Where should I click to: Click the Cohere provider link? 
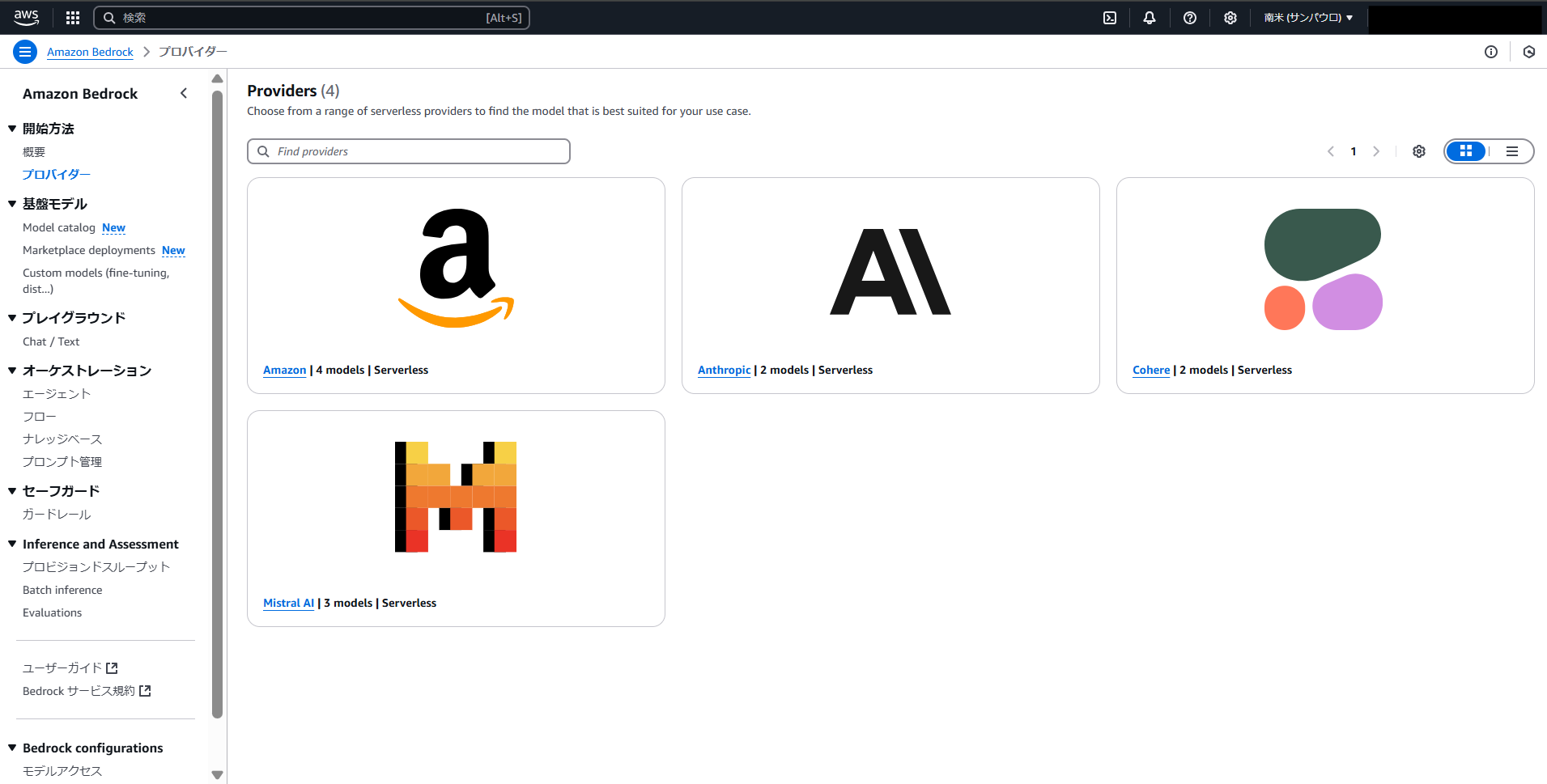[1151, 371]
